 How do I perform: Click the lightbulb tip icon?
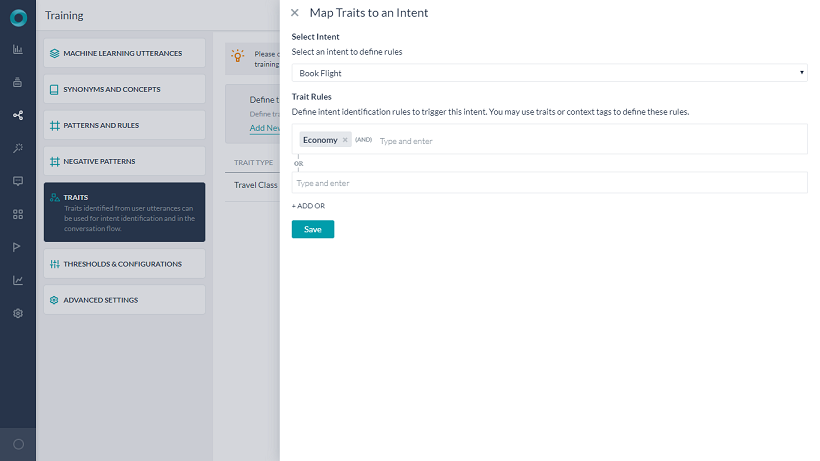[237, 56]
